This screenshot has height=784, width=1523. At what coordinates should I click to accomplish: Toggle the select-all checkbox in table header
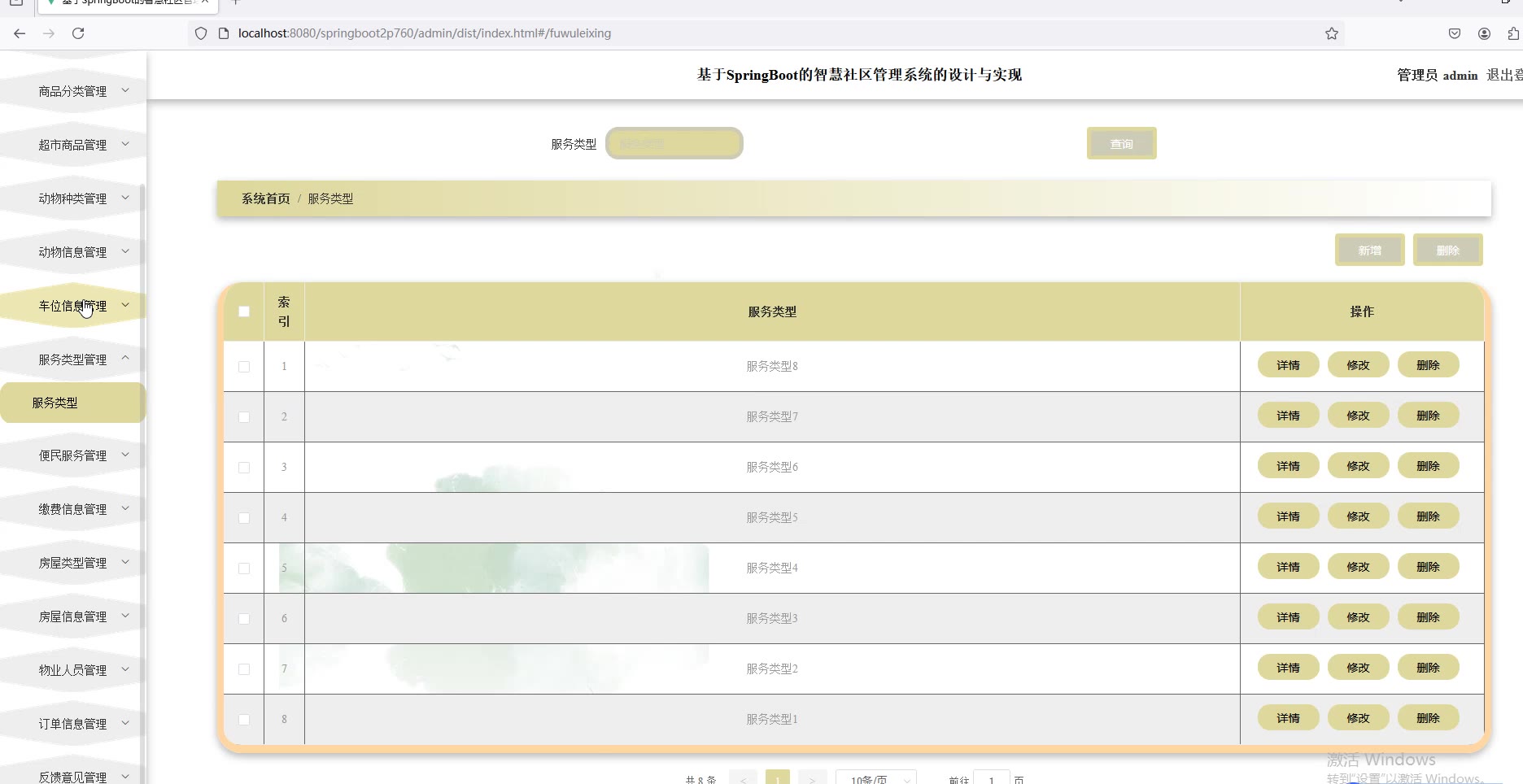244,311
